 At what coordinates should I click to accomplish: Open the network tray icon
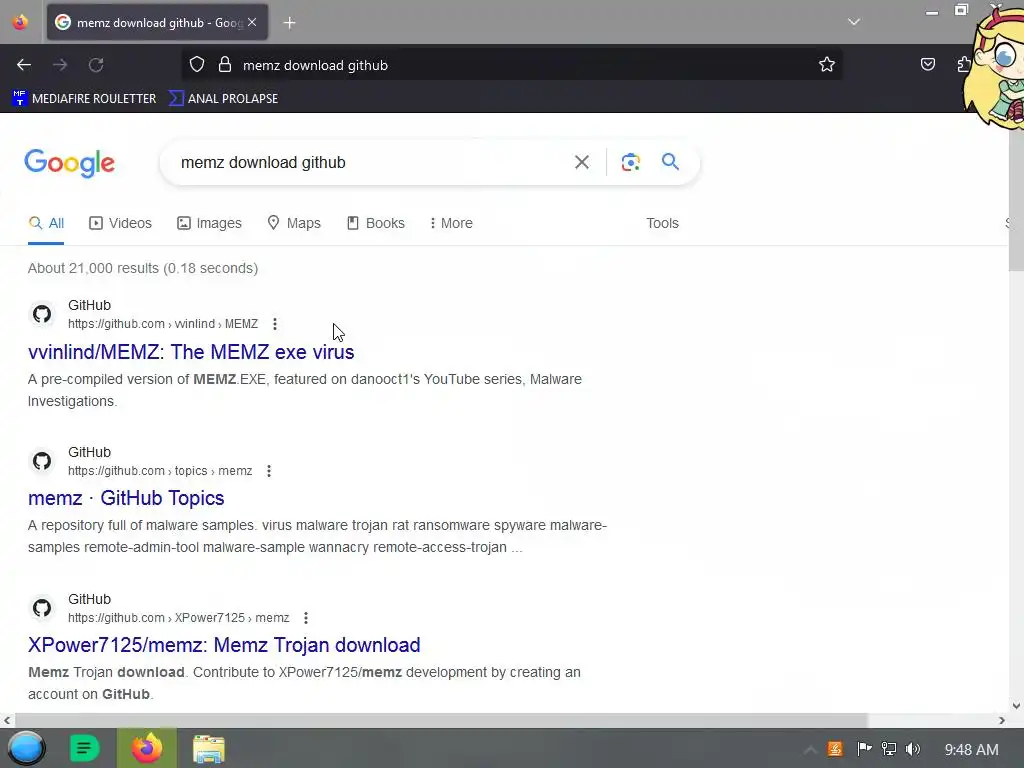pos(888,748)
